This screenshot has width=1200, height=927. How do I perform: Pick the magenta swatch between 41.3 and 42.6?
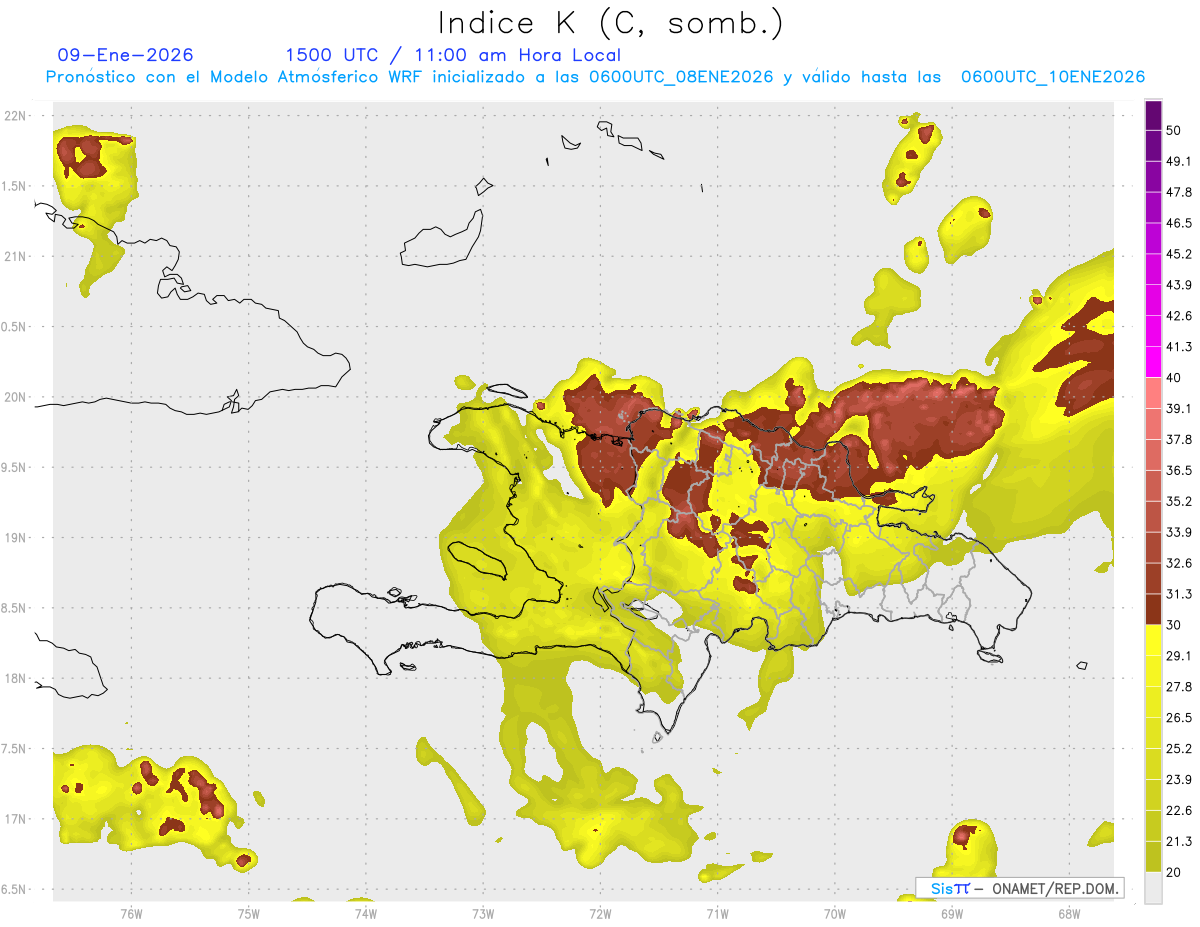1153,331
